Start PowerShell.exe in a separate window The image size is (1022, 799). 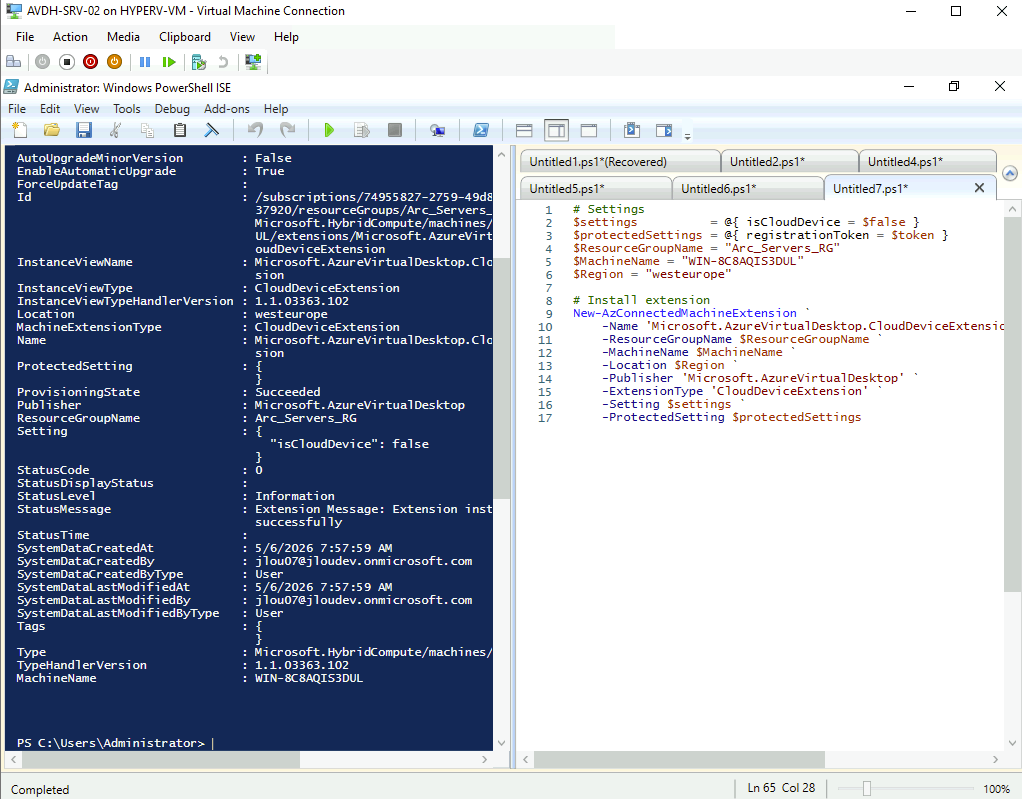[481, 130]
